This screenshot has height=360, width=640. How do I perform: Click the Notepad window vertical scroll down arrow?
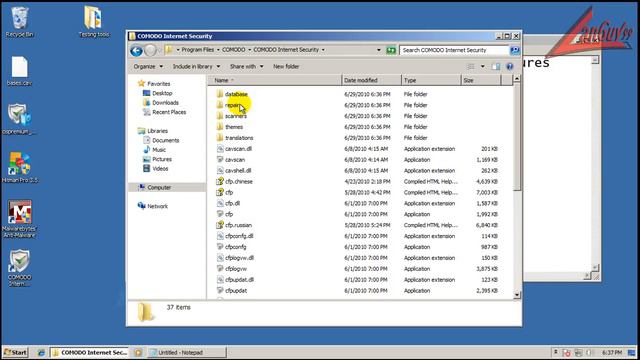595,268
